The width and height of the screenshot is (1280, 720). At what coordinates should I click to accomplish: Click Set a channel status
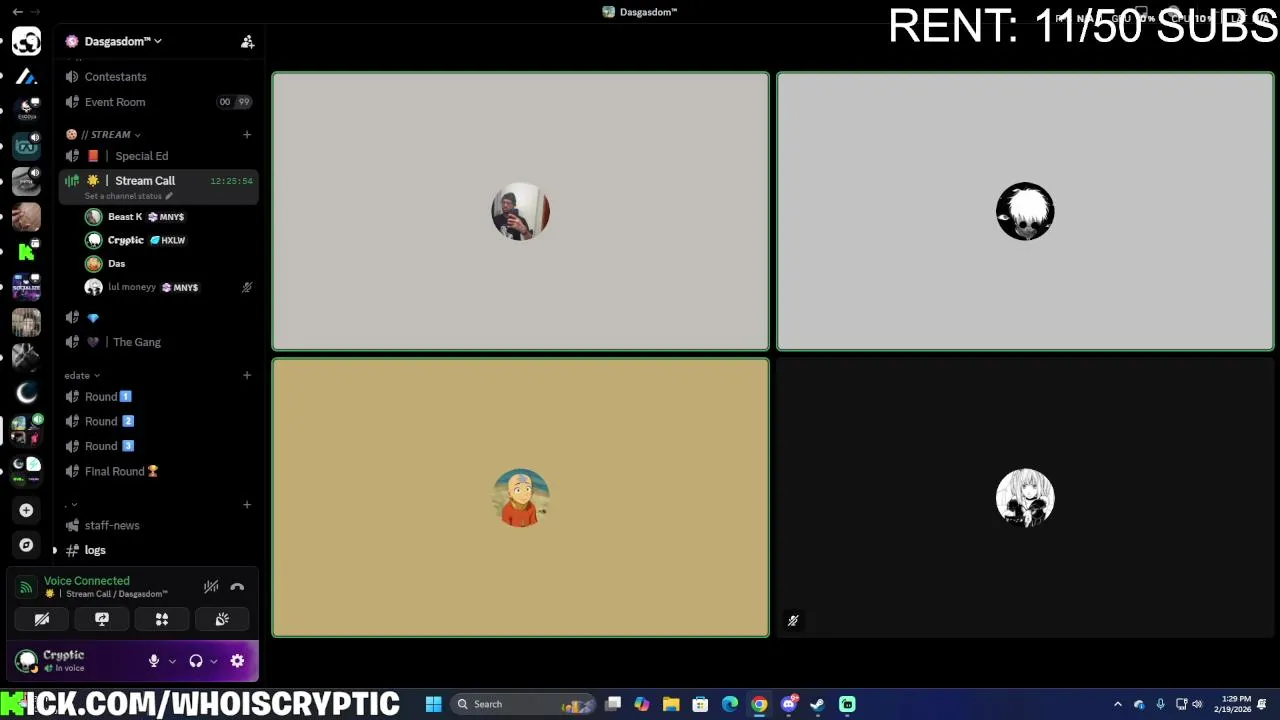click(128, 196)
